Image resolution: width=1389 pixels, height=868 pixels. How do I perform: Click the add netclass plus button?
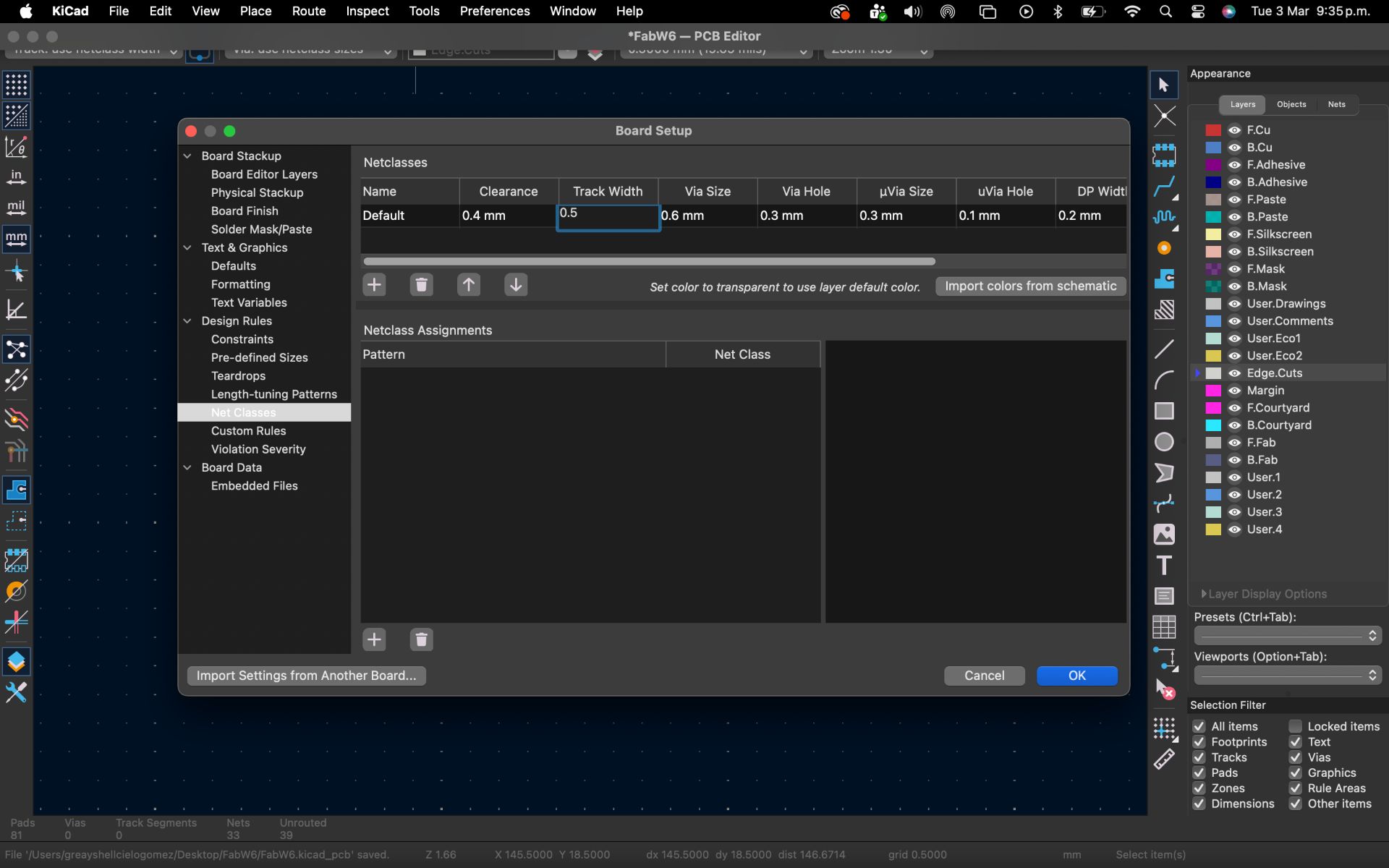[374, 285]
